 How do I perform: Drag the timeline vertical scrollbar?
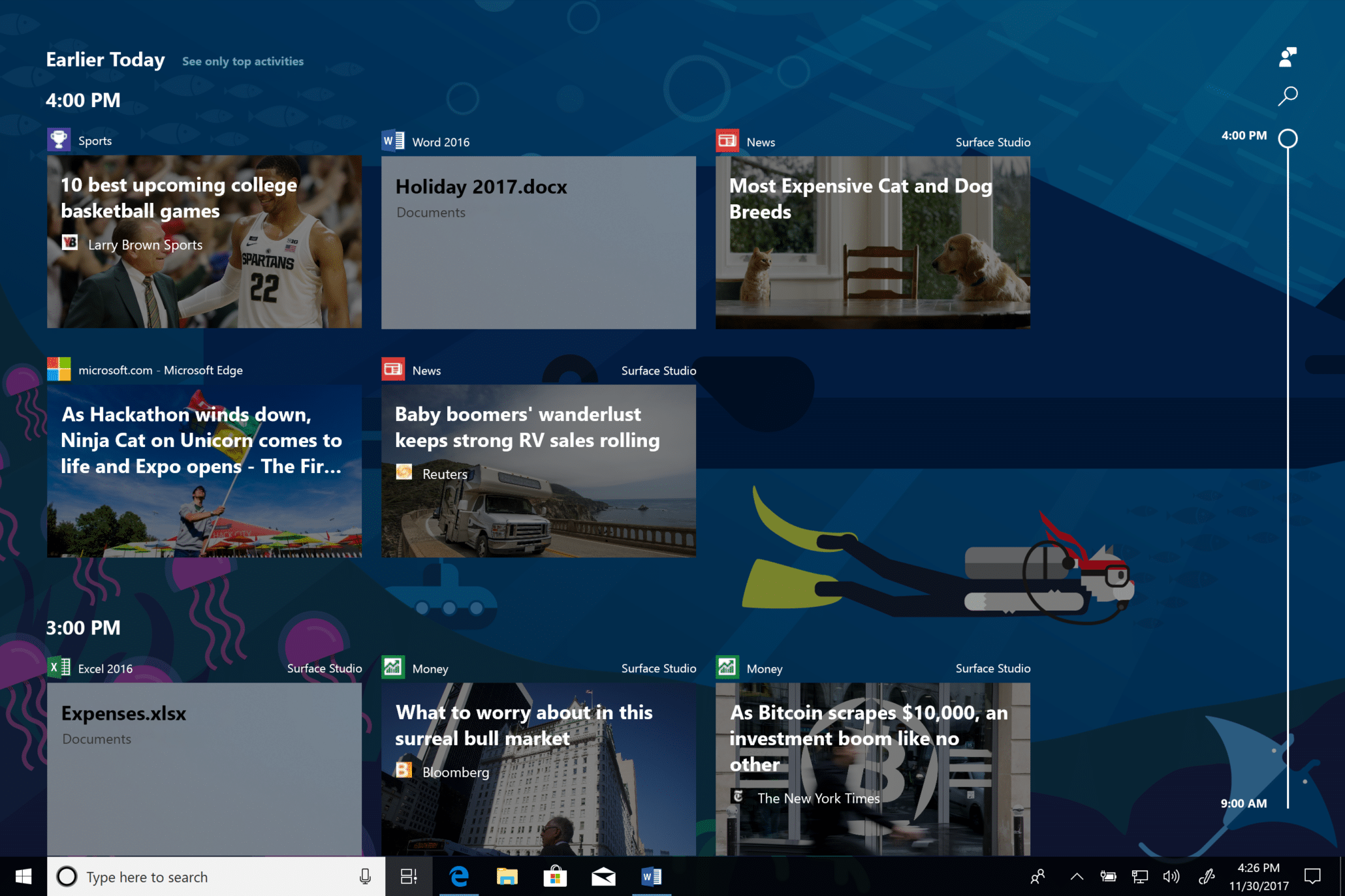(1289, 138)
